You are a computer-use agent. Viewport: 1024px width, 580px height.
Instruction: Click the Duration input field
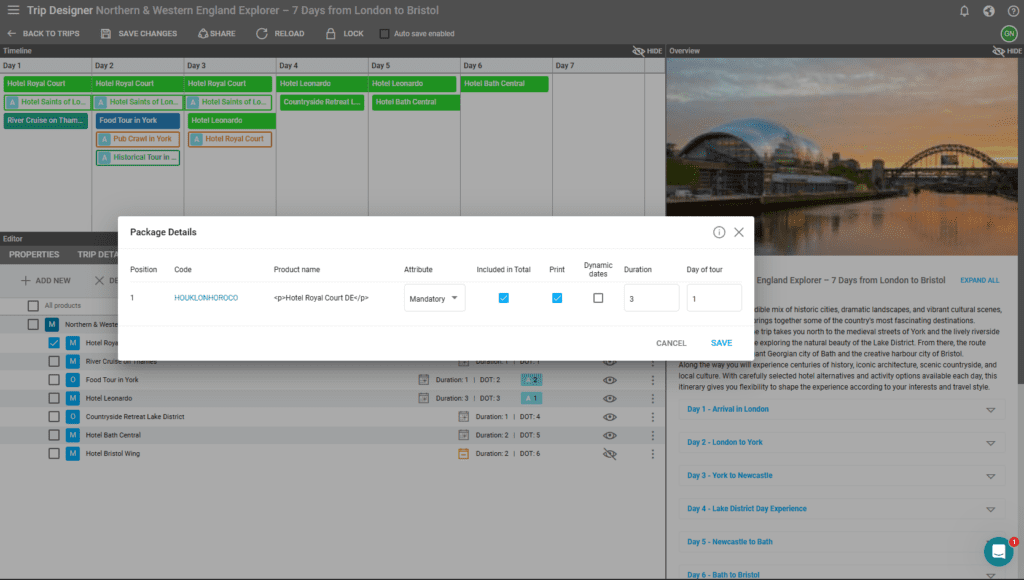click(x=651, y=298)
